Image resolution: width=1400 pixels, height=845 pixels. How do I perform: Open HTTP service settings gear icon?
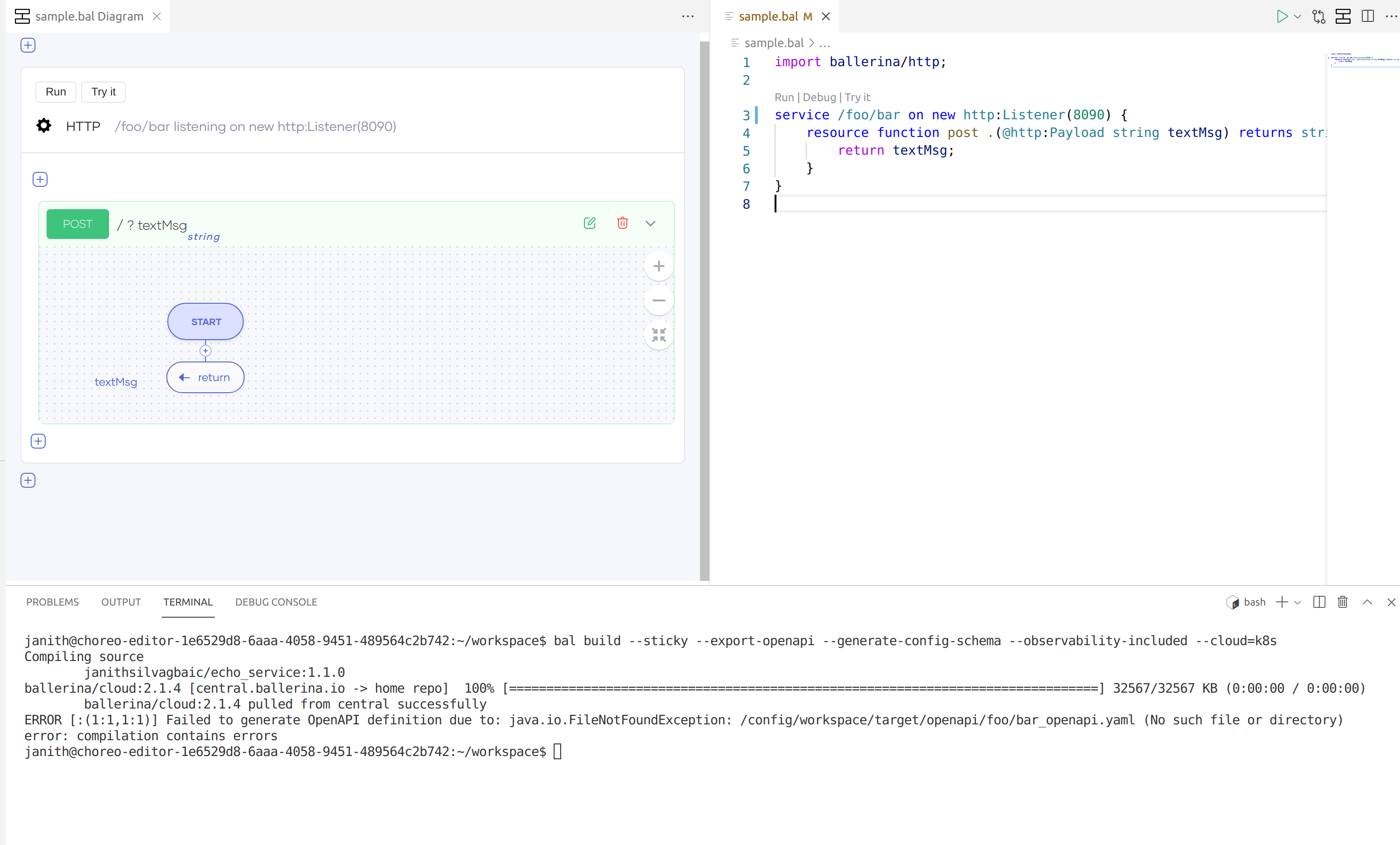pyautogui.click(x=44, y=125)
